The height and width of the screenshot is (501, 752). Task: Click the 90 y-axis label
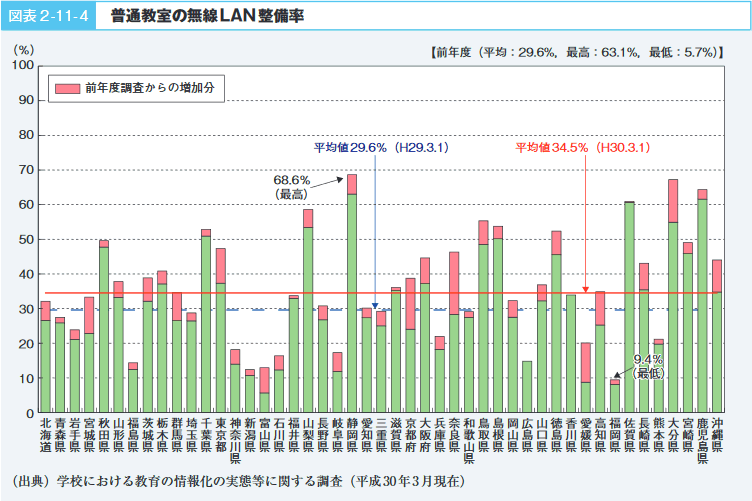[26, 100]
